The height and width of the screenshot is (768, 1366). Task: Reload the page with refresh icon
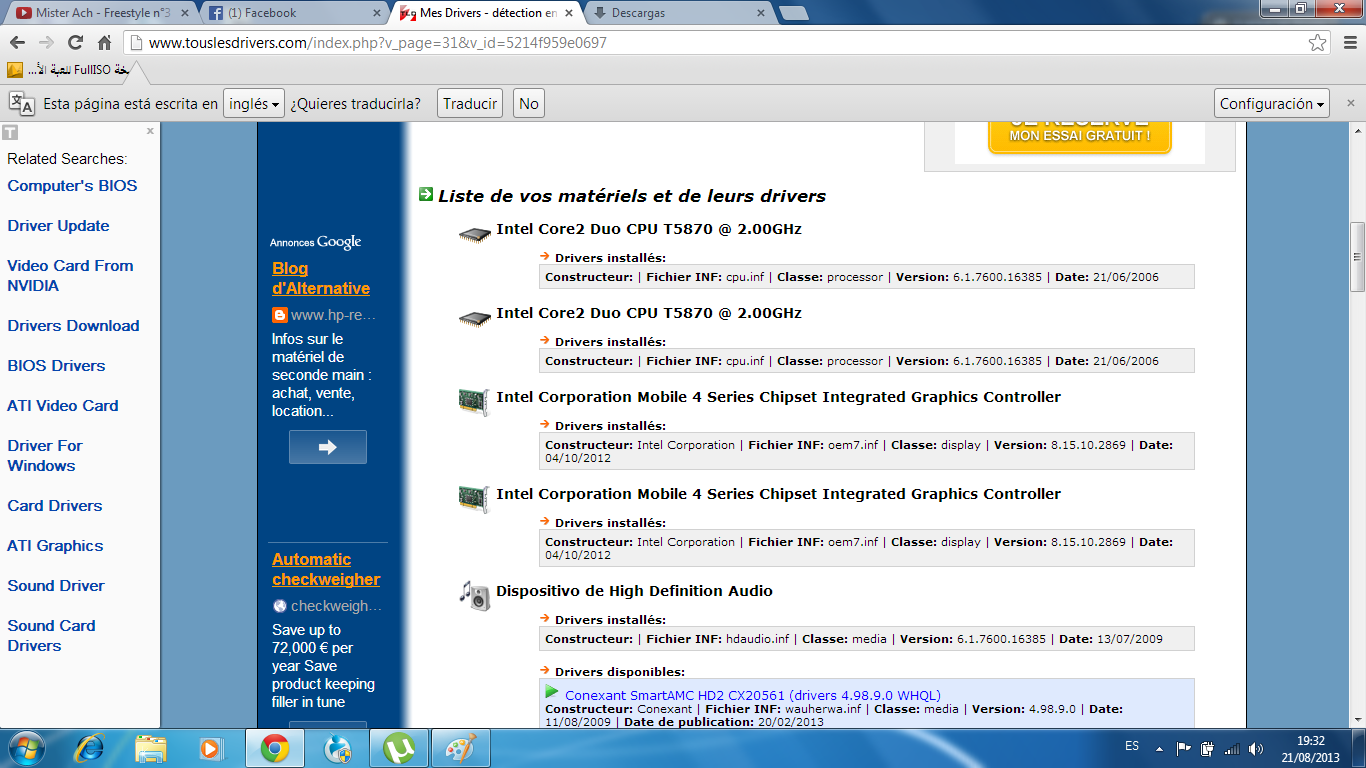(75, 43)
